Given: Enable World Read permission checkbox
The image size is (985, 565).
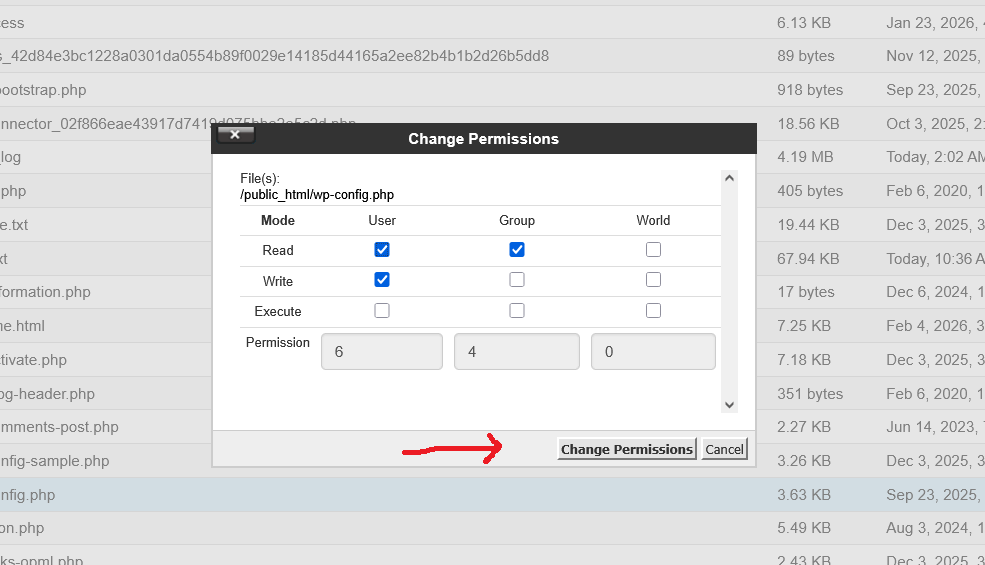Looking at the screenshot, I should (x=653, y=250).
